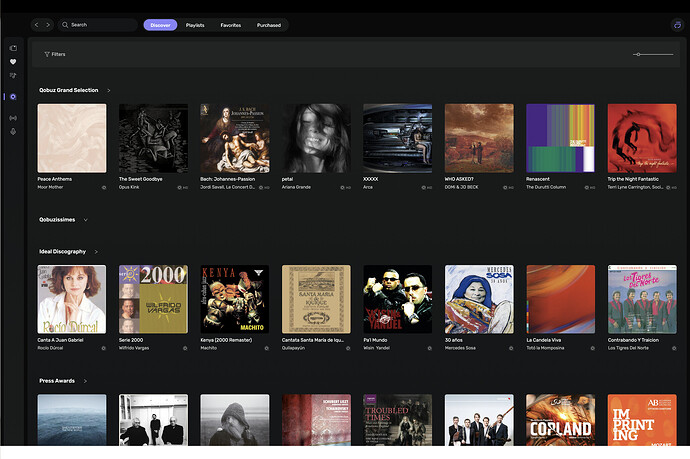690x459 pixels.
Task: Click the artist name Arca
Action: (x=368, y=187)
